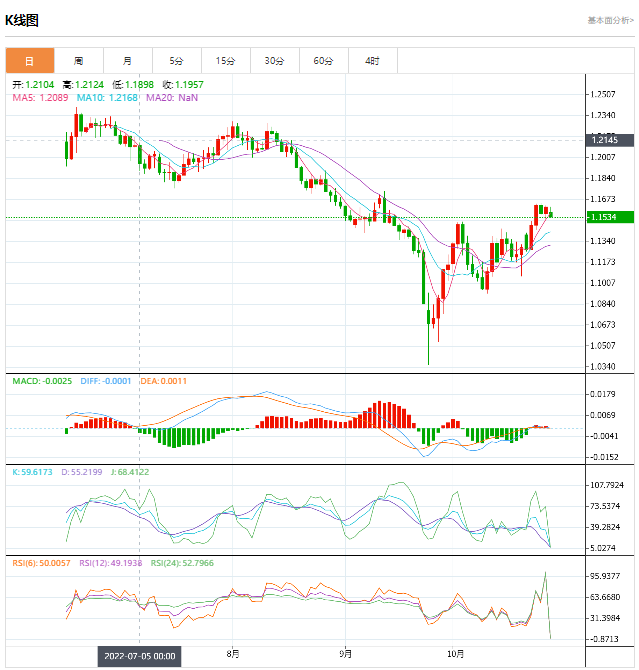Click the 1.1534 current price label
Viewport: 639px width, 670px height.
click(x=609, y=217)
